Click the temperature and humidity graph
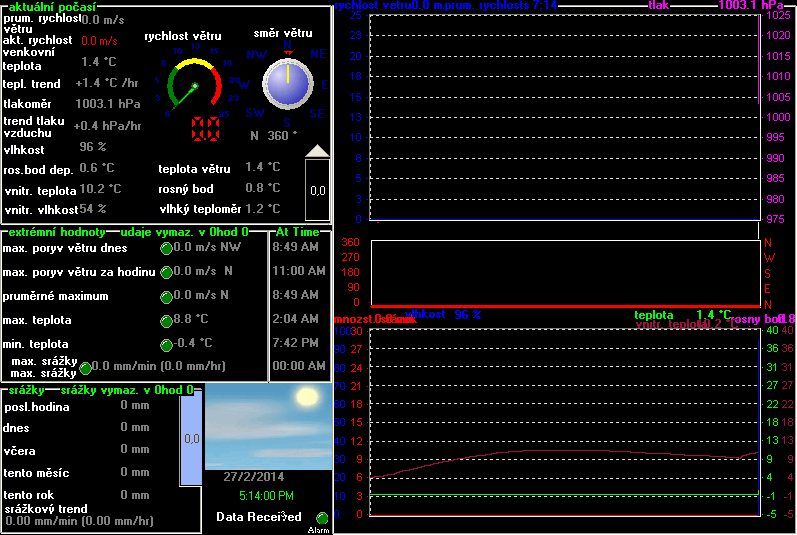Viewport: 797px width, 535px height. point(565,423)
